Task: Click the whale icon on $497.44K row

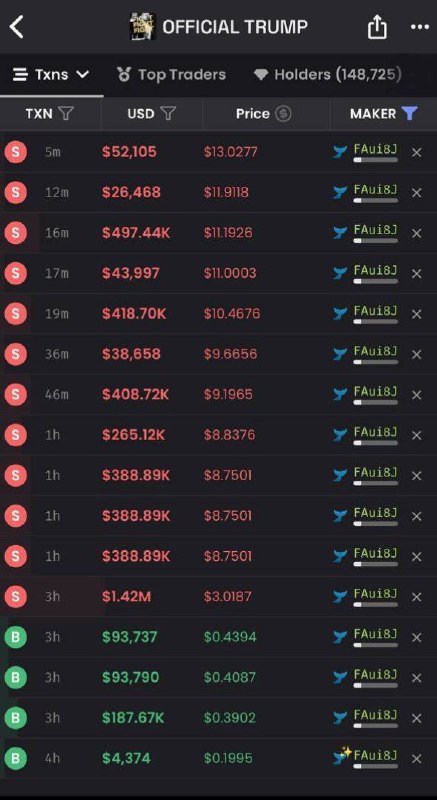Action: pyautogui.click(x=340, y=233)
